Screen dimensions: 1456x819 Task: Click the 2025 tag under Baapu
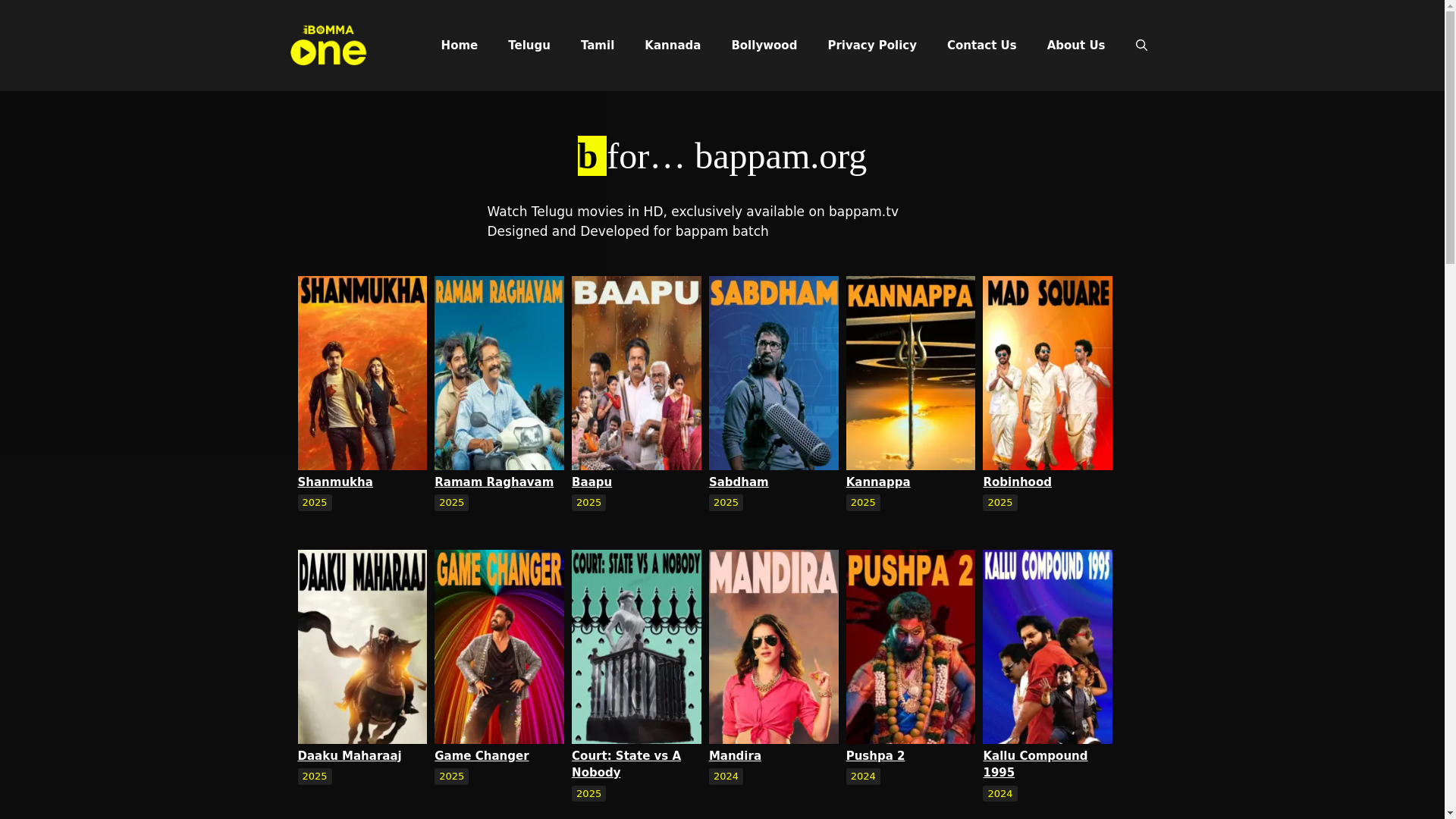click(588, 503)
